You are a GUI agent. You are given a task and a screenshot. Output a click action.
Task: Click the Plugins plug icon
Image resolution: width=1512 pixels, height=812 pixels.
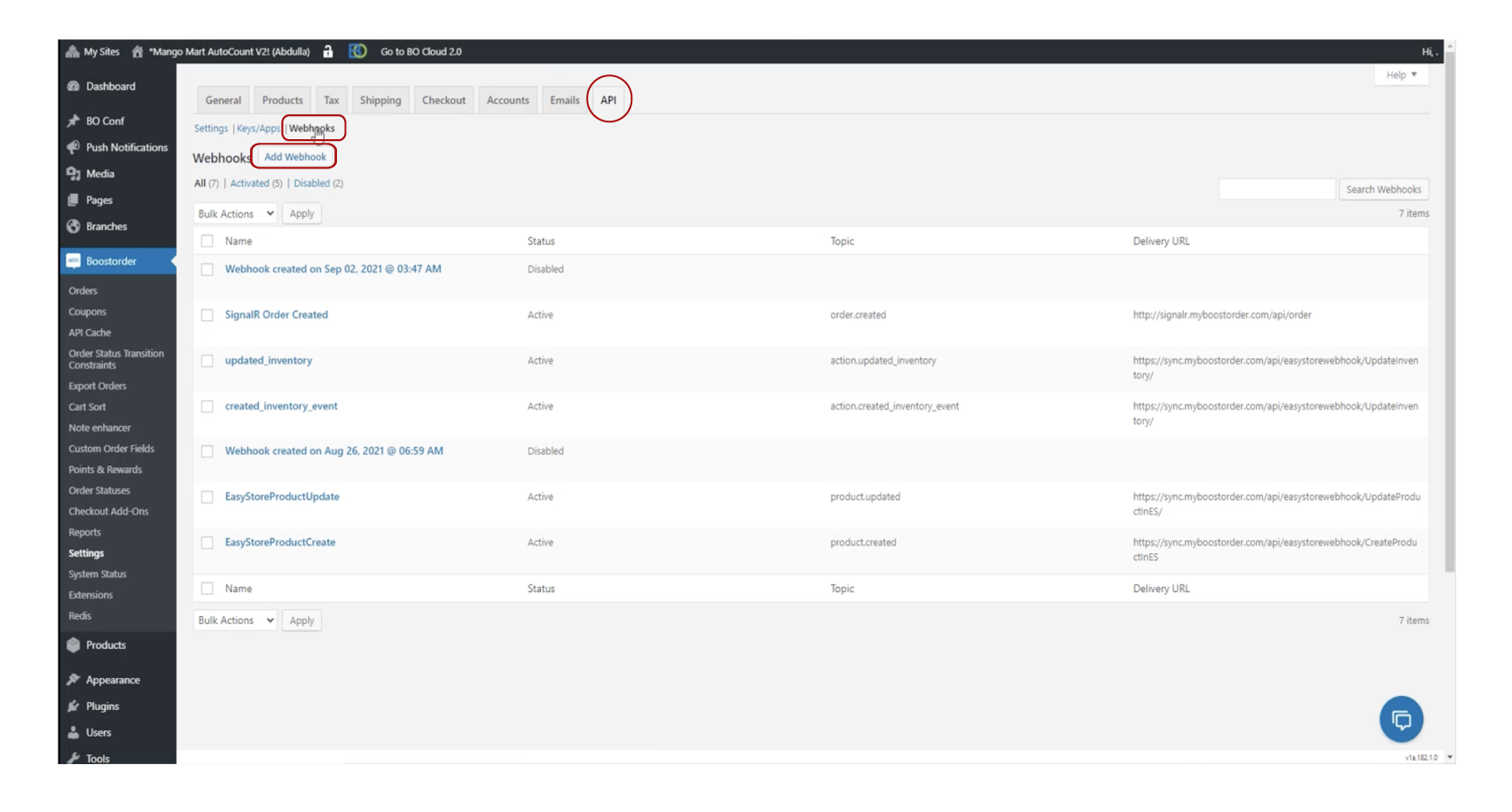pos(74,707)
